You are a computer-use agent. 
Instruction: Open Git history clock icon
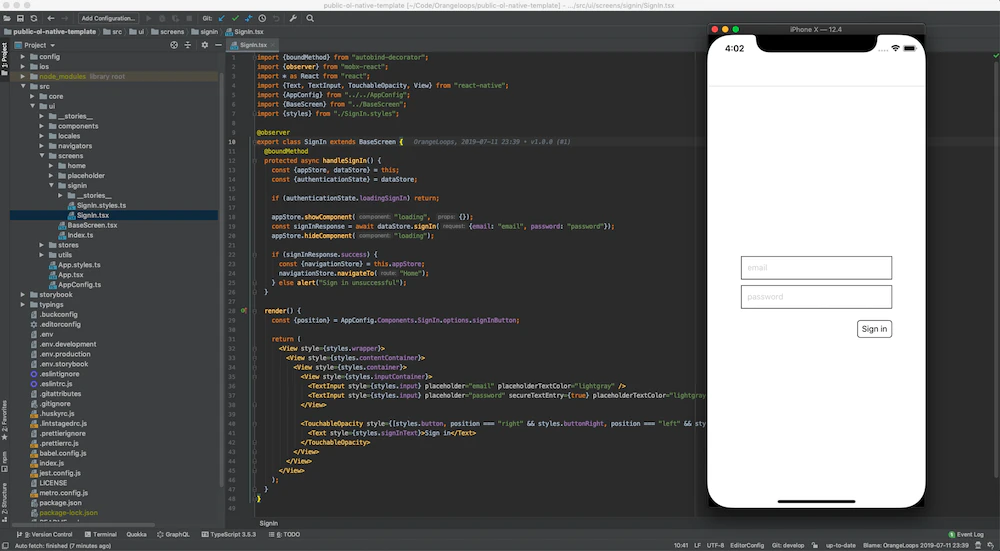(262, 18)
